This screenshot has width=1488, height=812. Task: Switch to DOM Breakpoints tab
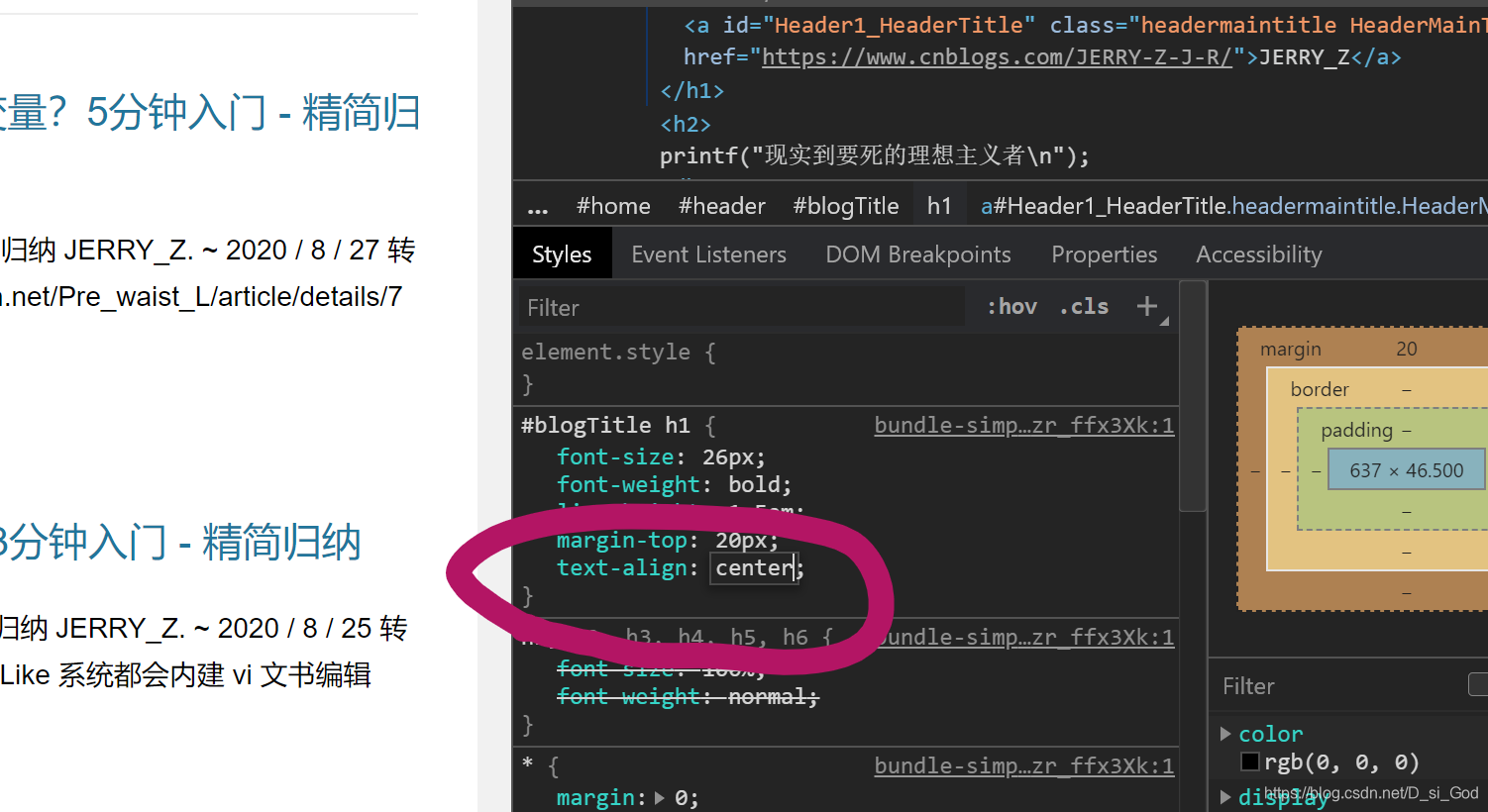point(918,254)
